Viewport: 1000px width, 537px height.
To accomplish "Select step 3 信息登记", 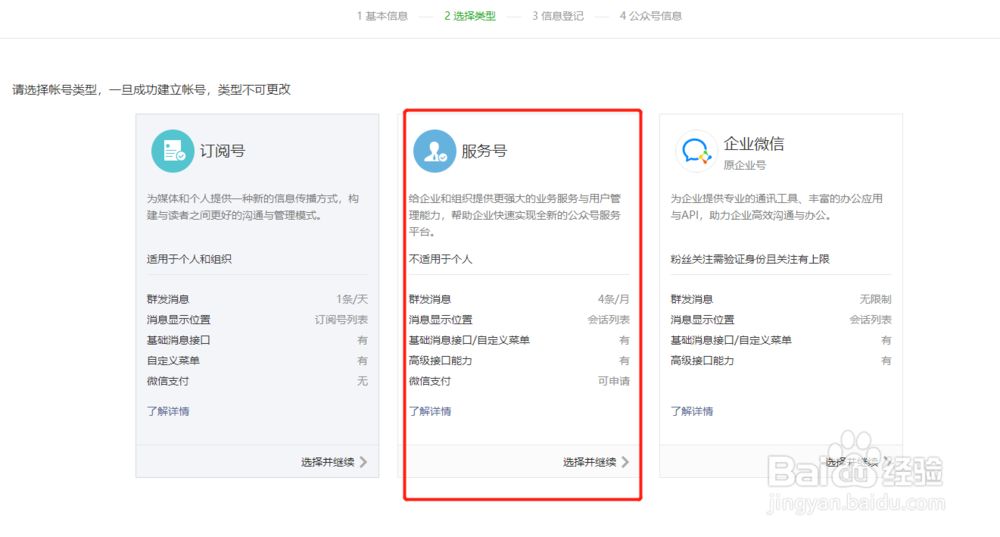I will (x=558, y=16).
